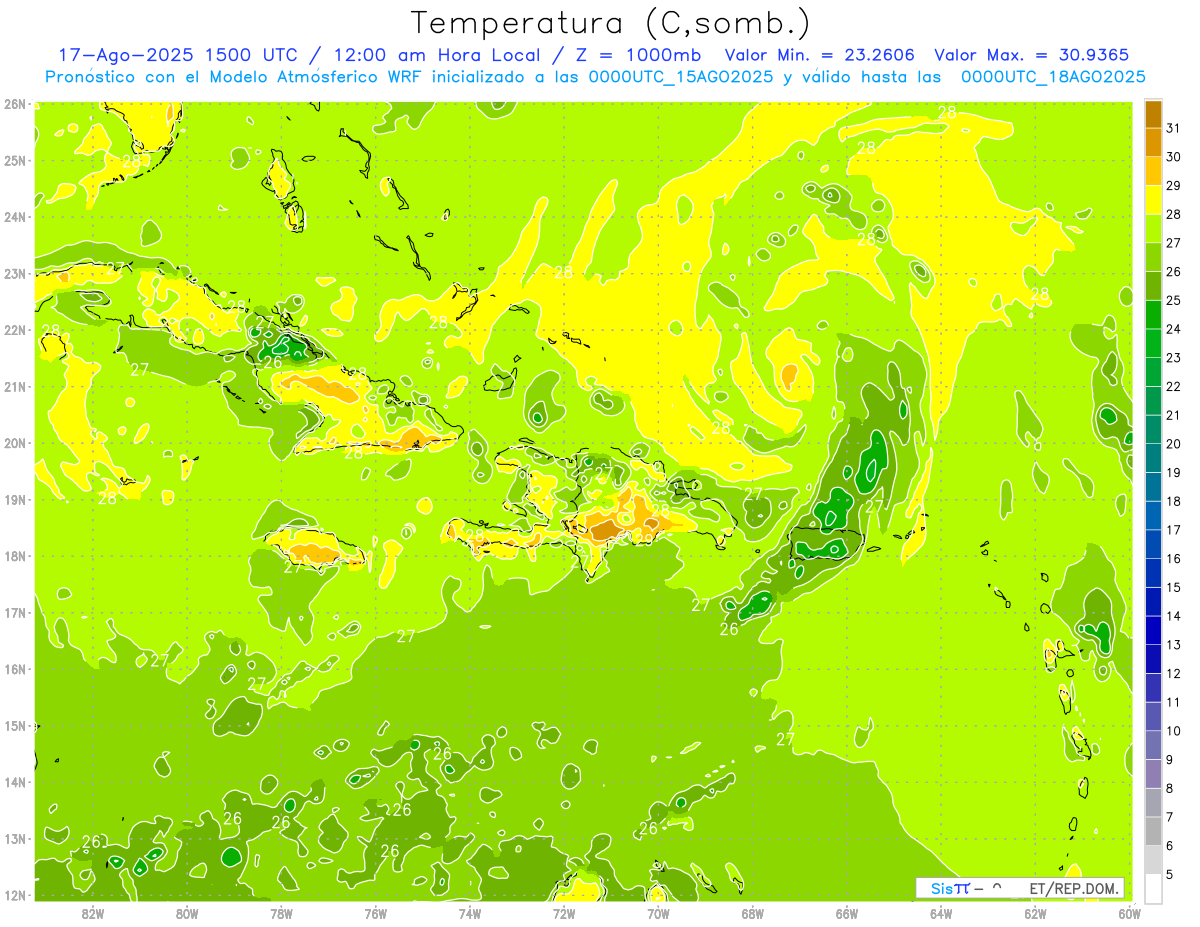Image resolution: width=1200 pixels, height=927 pixels.
Task: Pick the green legend swatch between 23 and 24
Action: coord(1153,343)
